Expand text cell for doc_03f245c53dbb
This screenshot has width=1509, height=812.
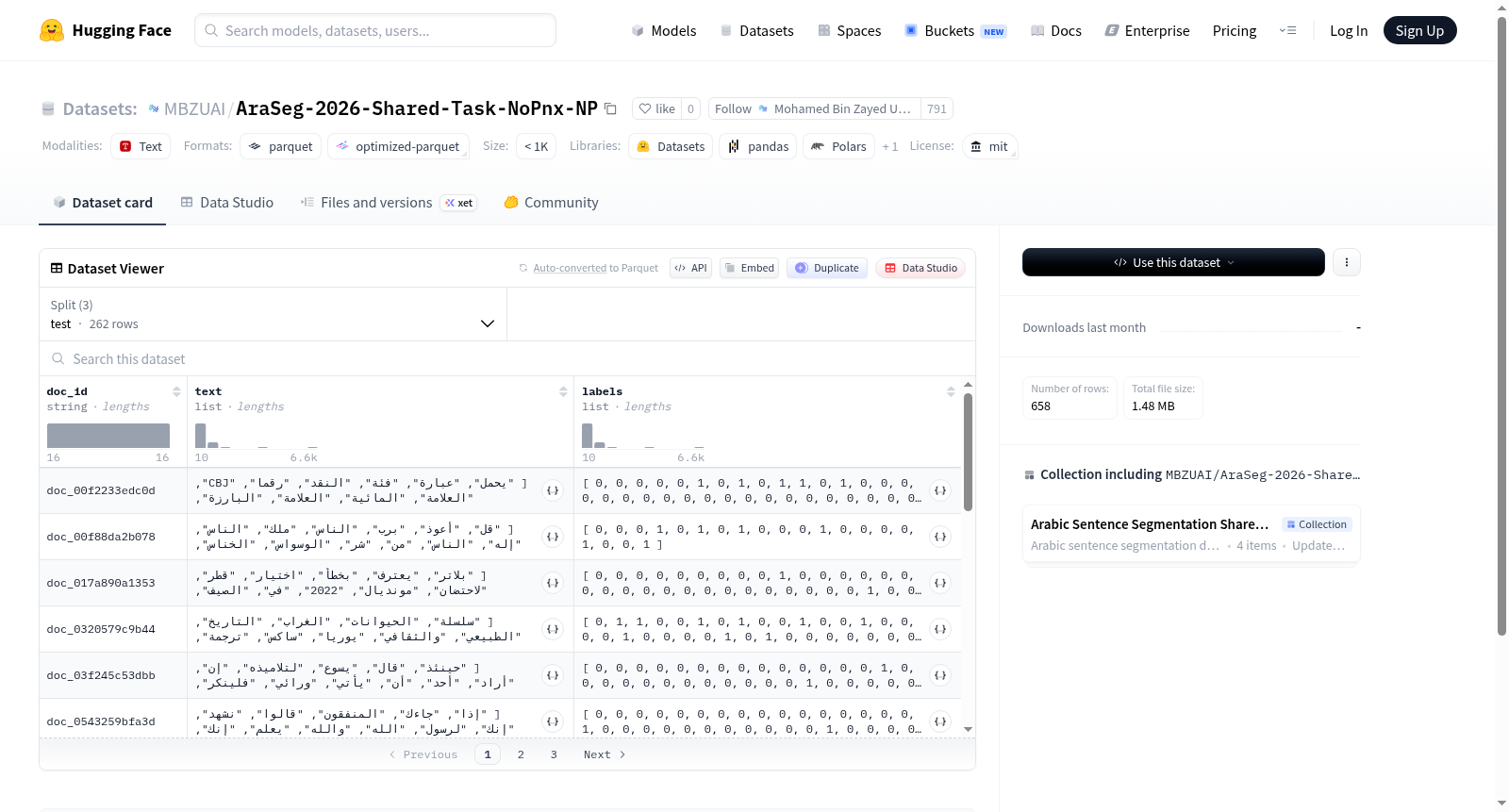point(553,675)
